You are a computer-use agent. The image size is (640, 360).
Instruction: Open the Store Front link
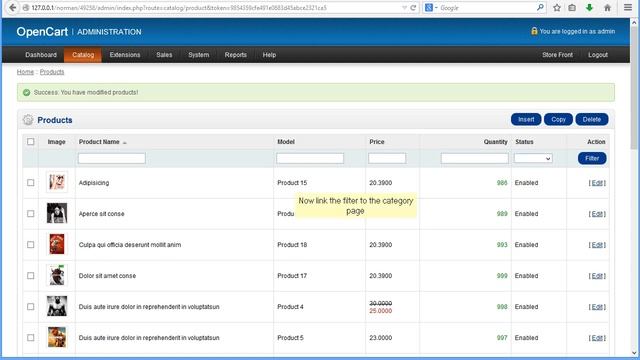[x=557, y=55]
